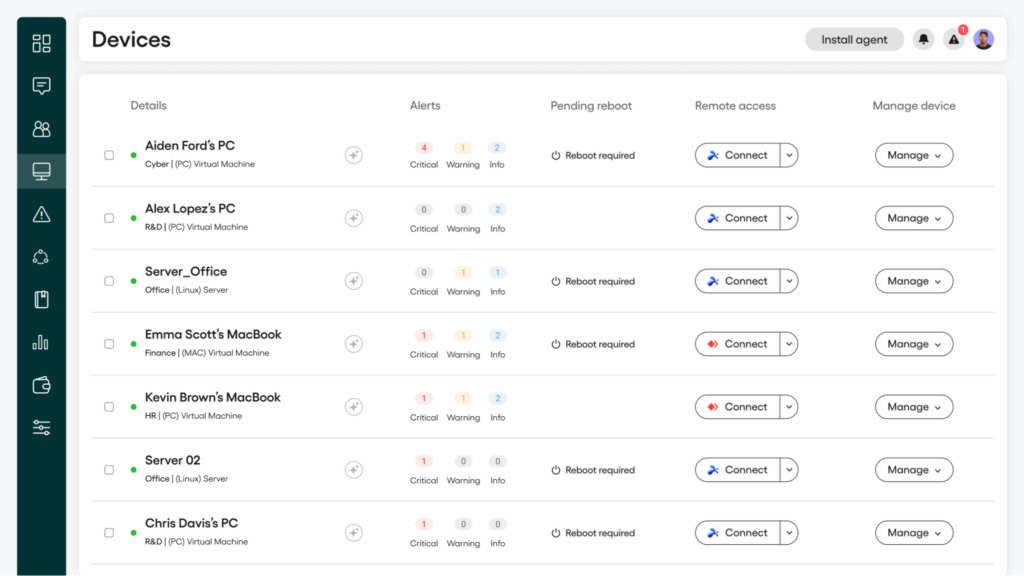Click the critical count badge for Server 02
1024x576 pixels.
click(424, 461)
